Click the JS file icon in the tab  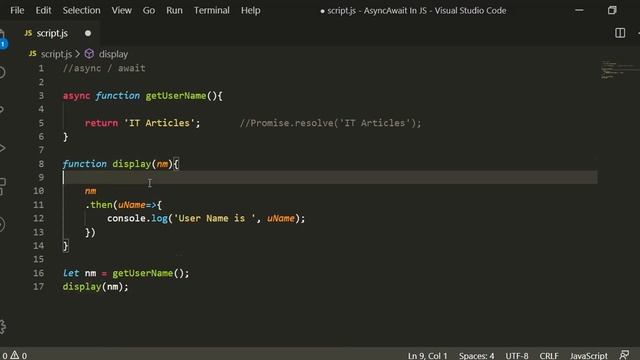28,33
